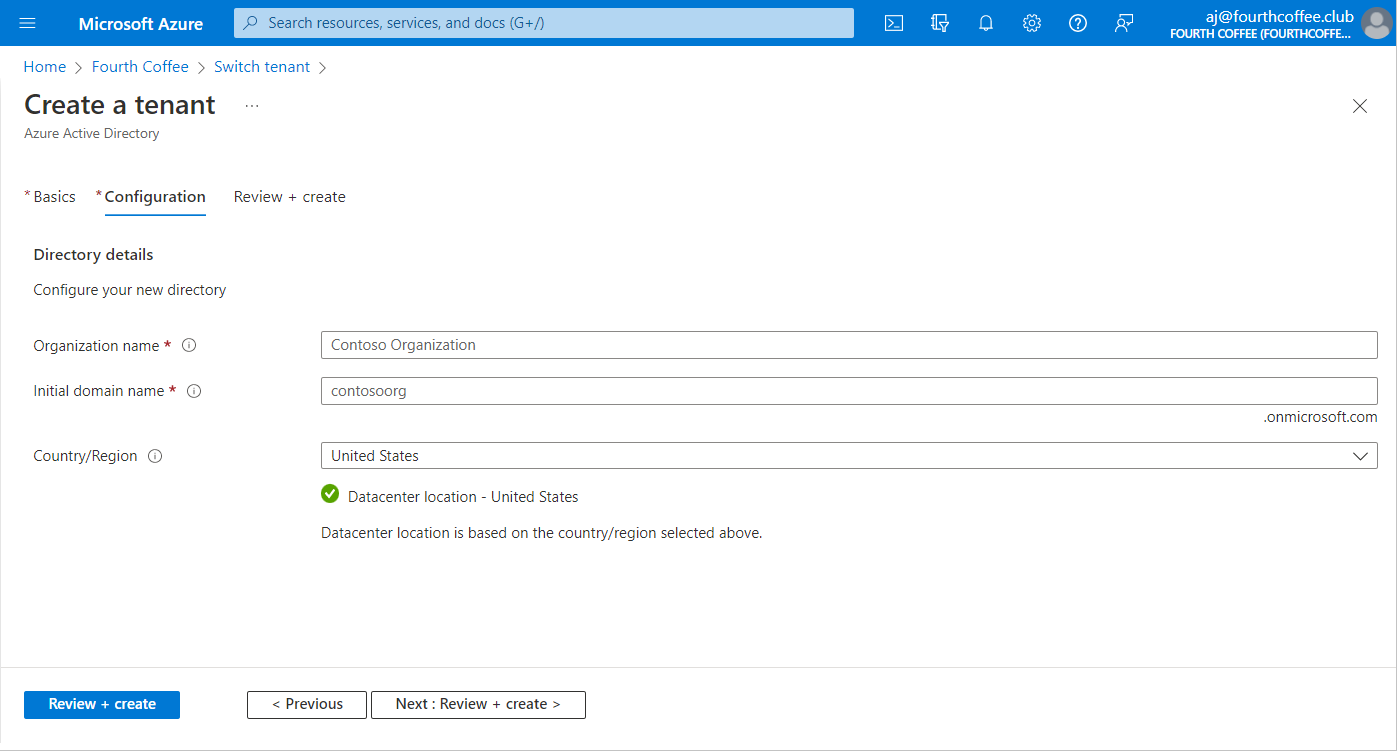1397x752 pixels.
Task: Show the notifications bell
Action: click(986, 23)
